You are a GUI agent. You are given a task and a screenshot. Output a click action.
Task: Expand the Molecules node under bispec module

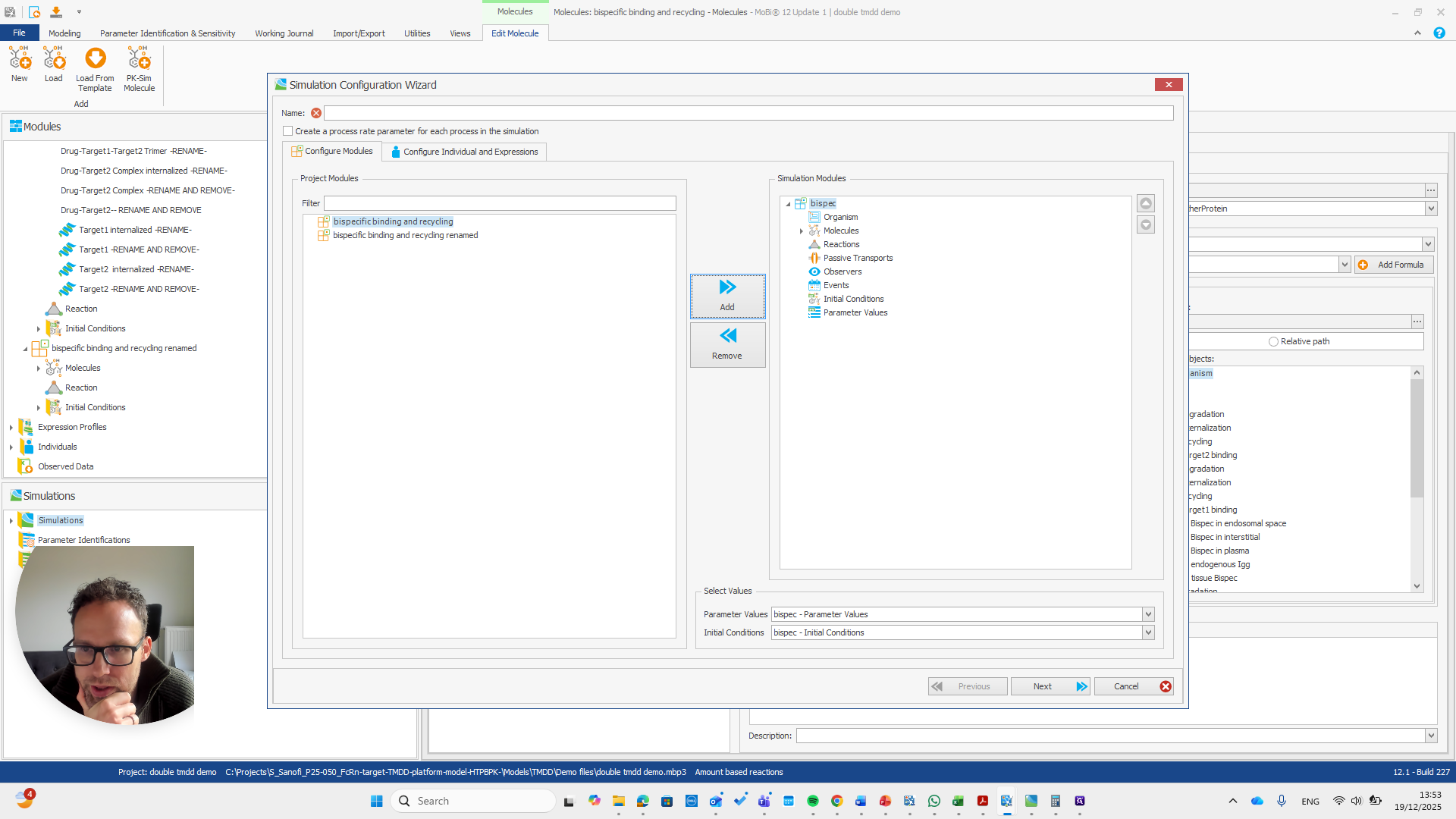click(x=802, y=231)
